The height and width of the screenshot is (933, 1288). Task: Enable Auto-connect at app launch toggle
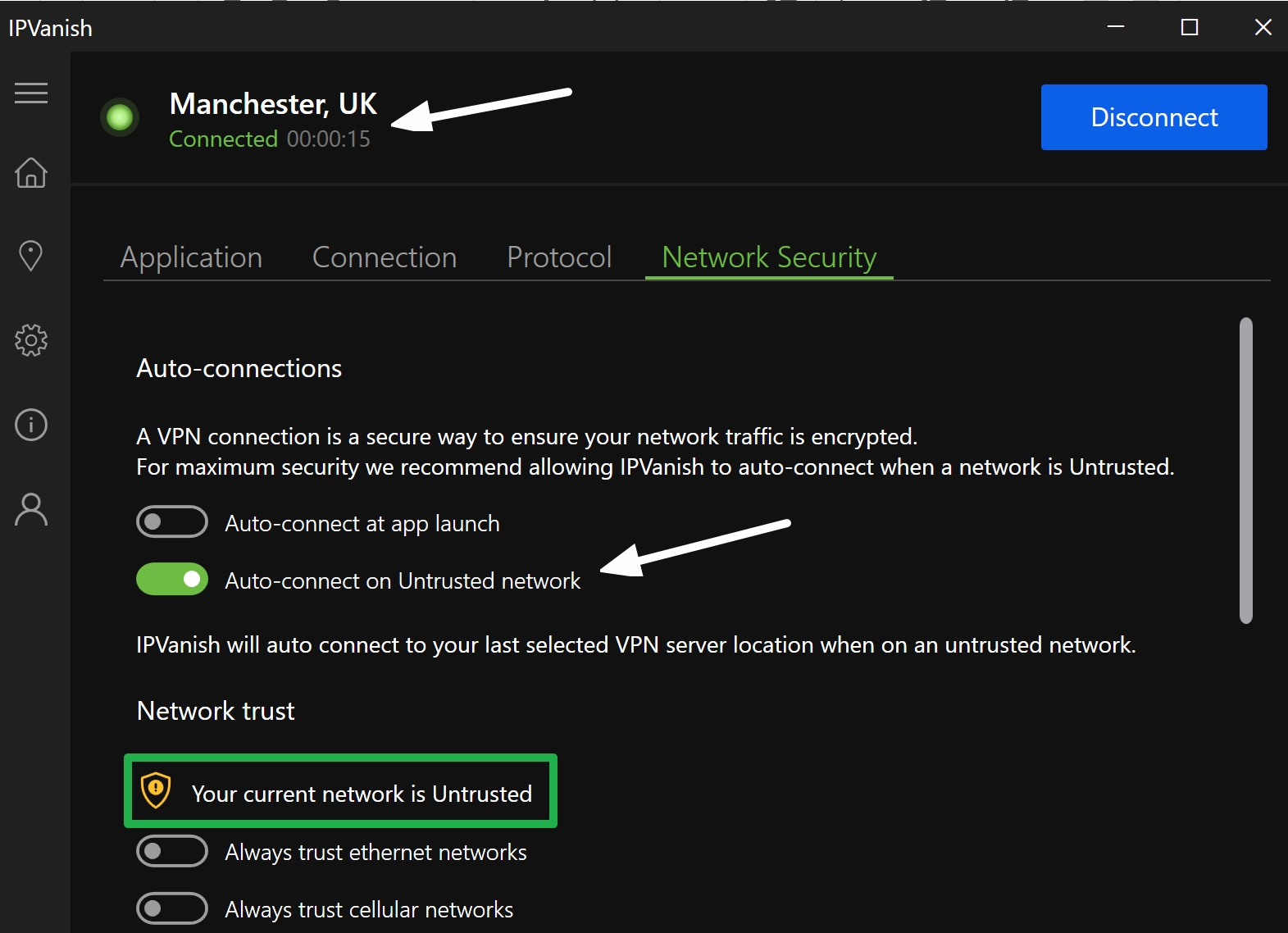[172, 522]
